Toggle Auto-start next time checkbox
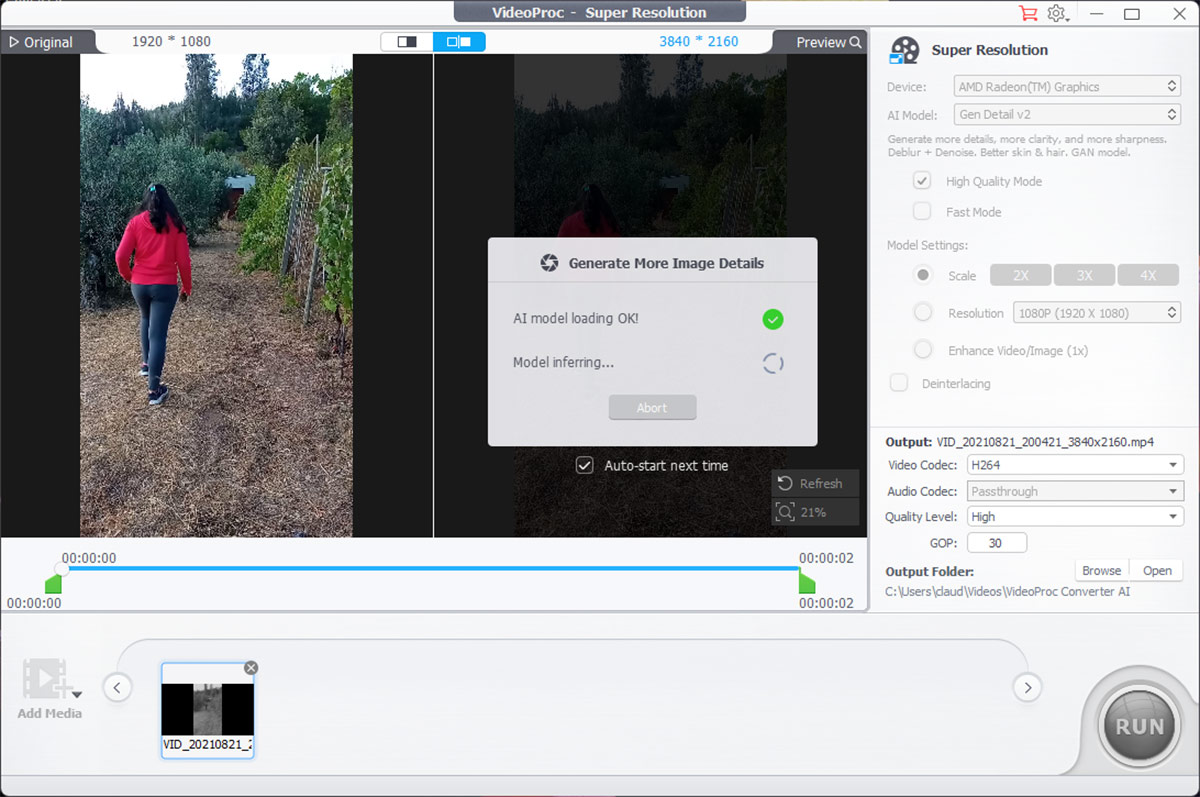The height and width of the screenshot is (797, 1200). 585,465
